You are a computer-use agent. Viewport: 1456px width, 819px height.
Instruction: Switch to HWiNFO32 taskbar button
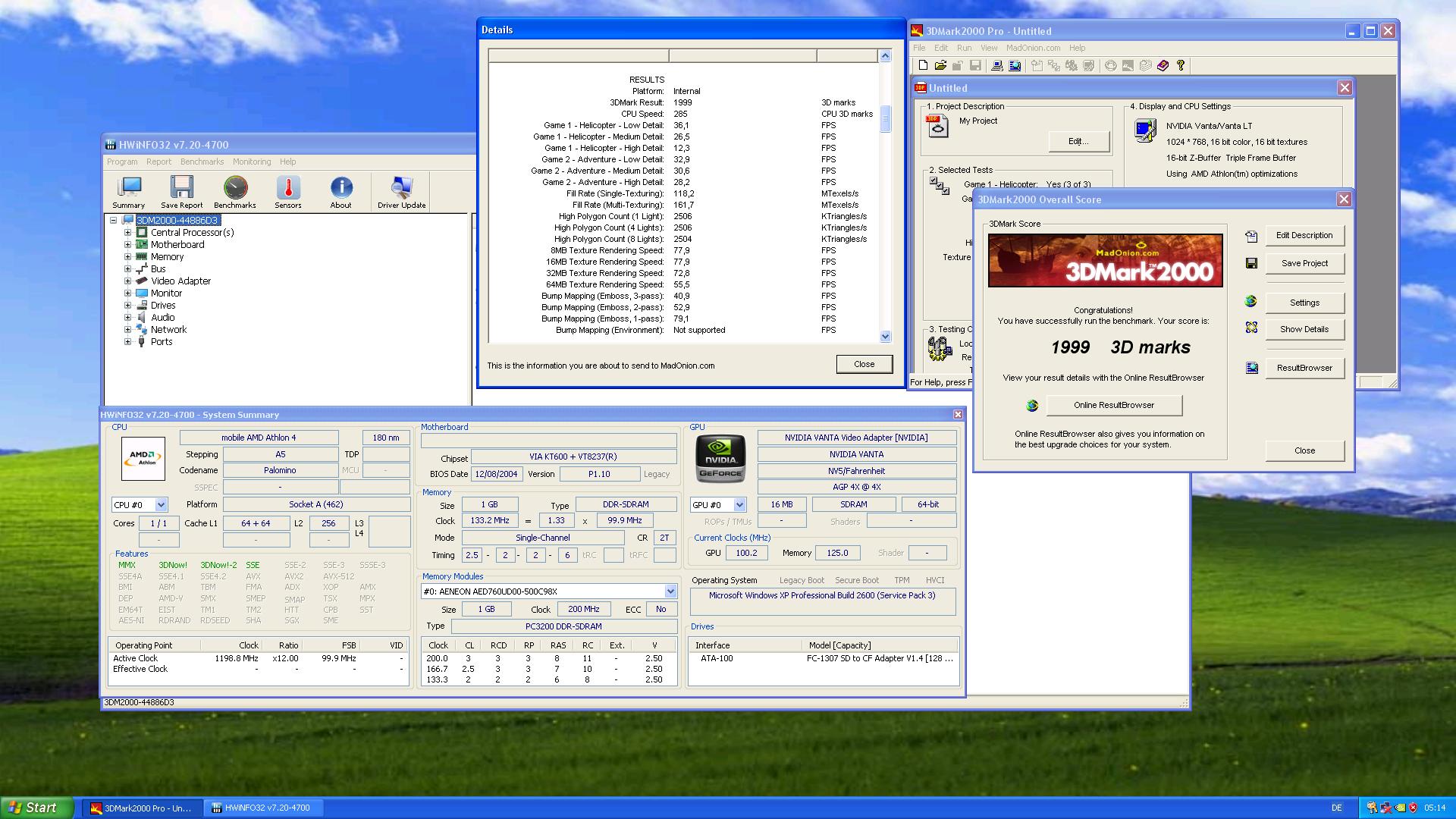coord(265,808)
